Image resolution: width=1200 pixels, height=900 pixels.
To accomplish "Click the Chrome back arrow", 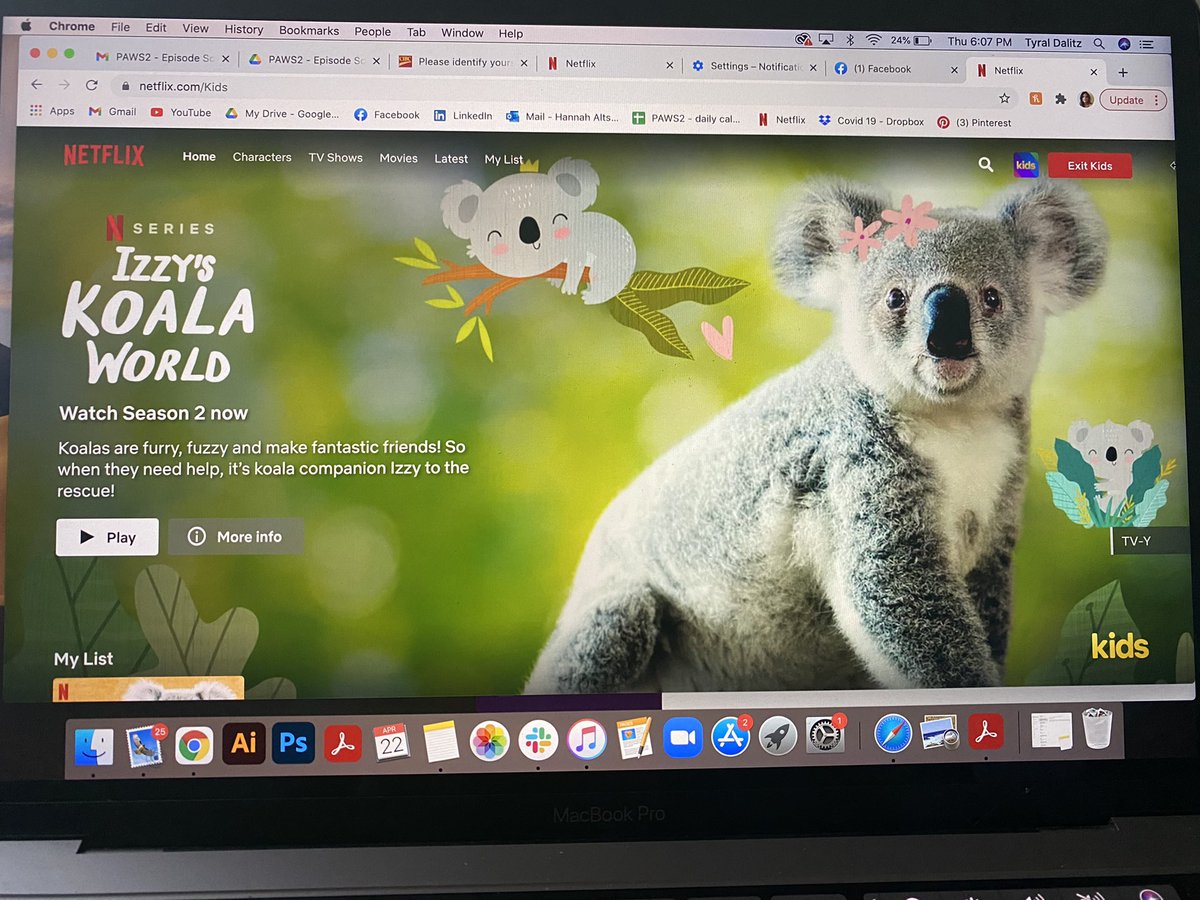I will 36,85.
